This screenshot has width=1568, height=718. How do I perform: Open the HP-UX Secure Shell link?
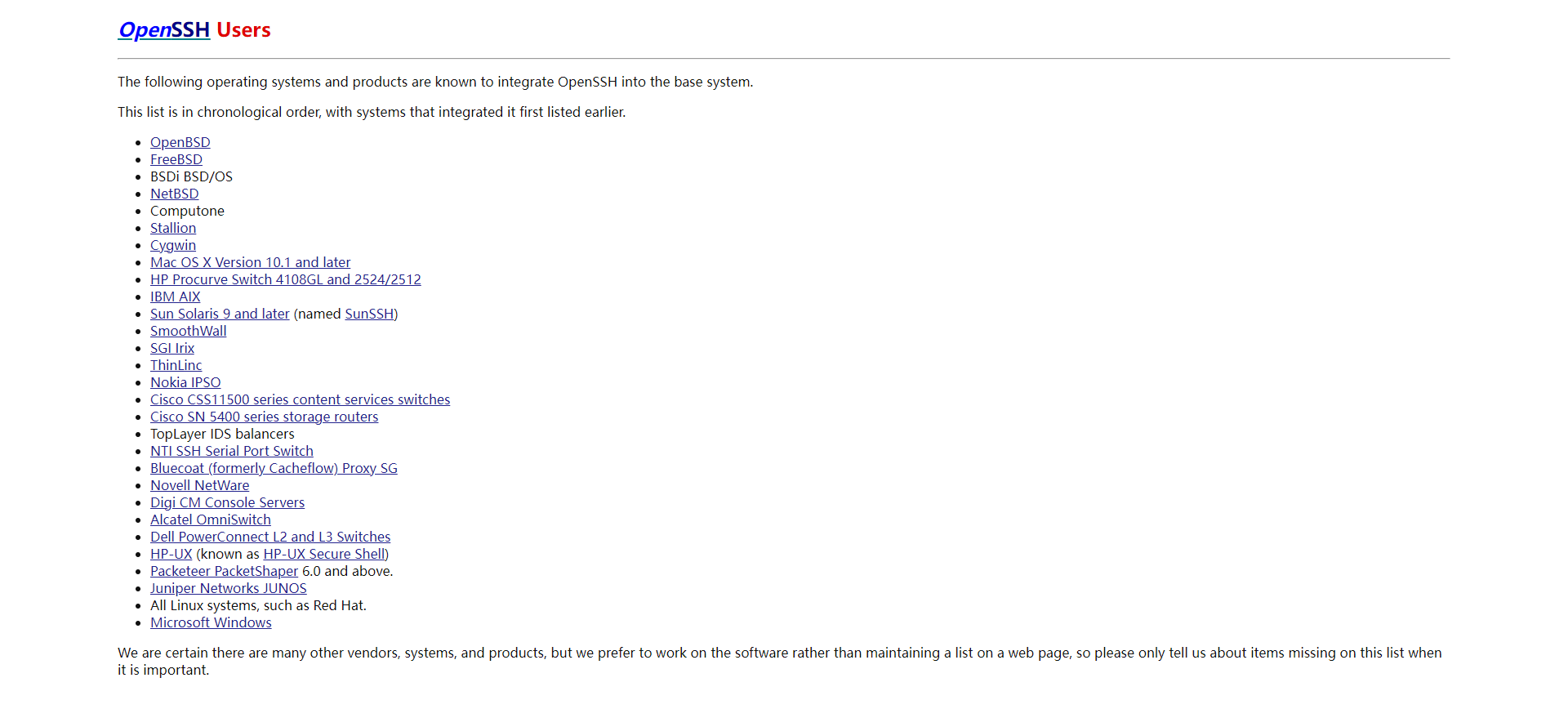[324, 554]
